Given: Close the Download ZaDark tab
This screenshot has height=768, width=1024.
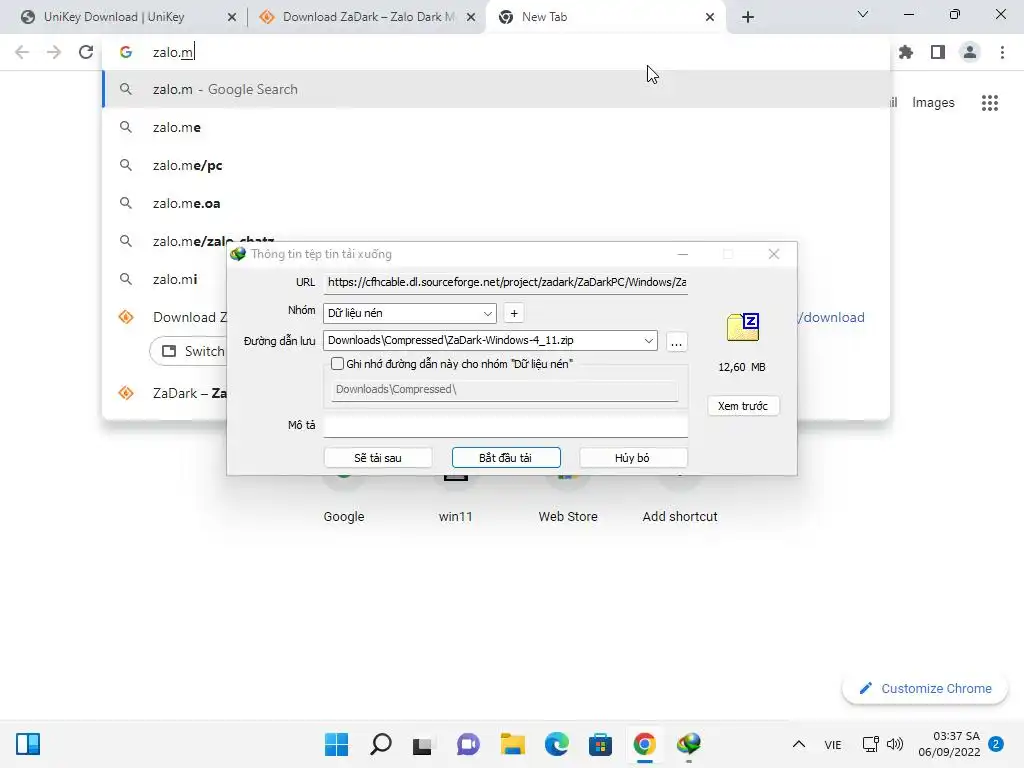Looking at the screenshot, I should coord(471,17).
